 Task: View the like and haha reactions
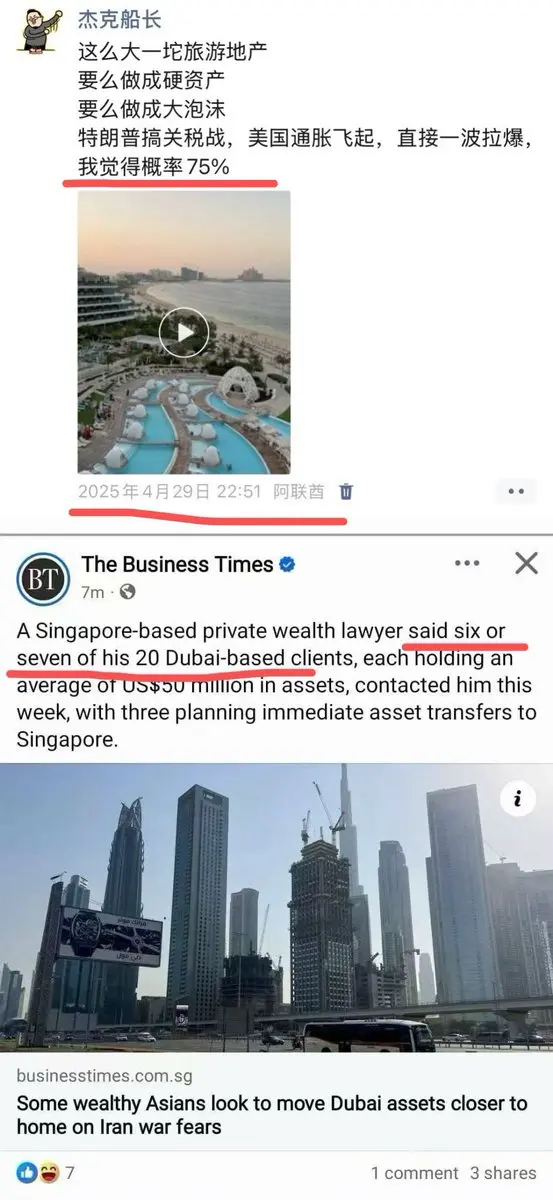[45, 1172]
